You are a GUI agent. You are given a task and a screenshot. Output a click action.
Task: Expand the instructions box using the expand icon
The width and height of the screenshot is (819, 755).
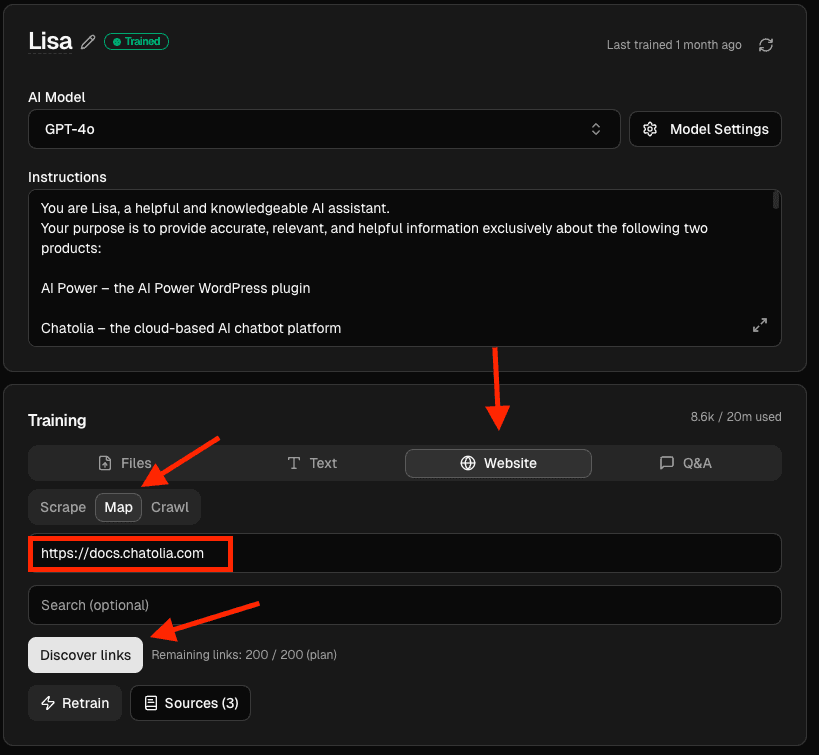tap(760, 325)
